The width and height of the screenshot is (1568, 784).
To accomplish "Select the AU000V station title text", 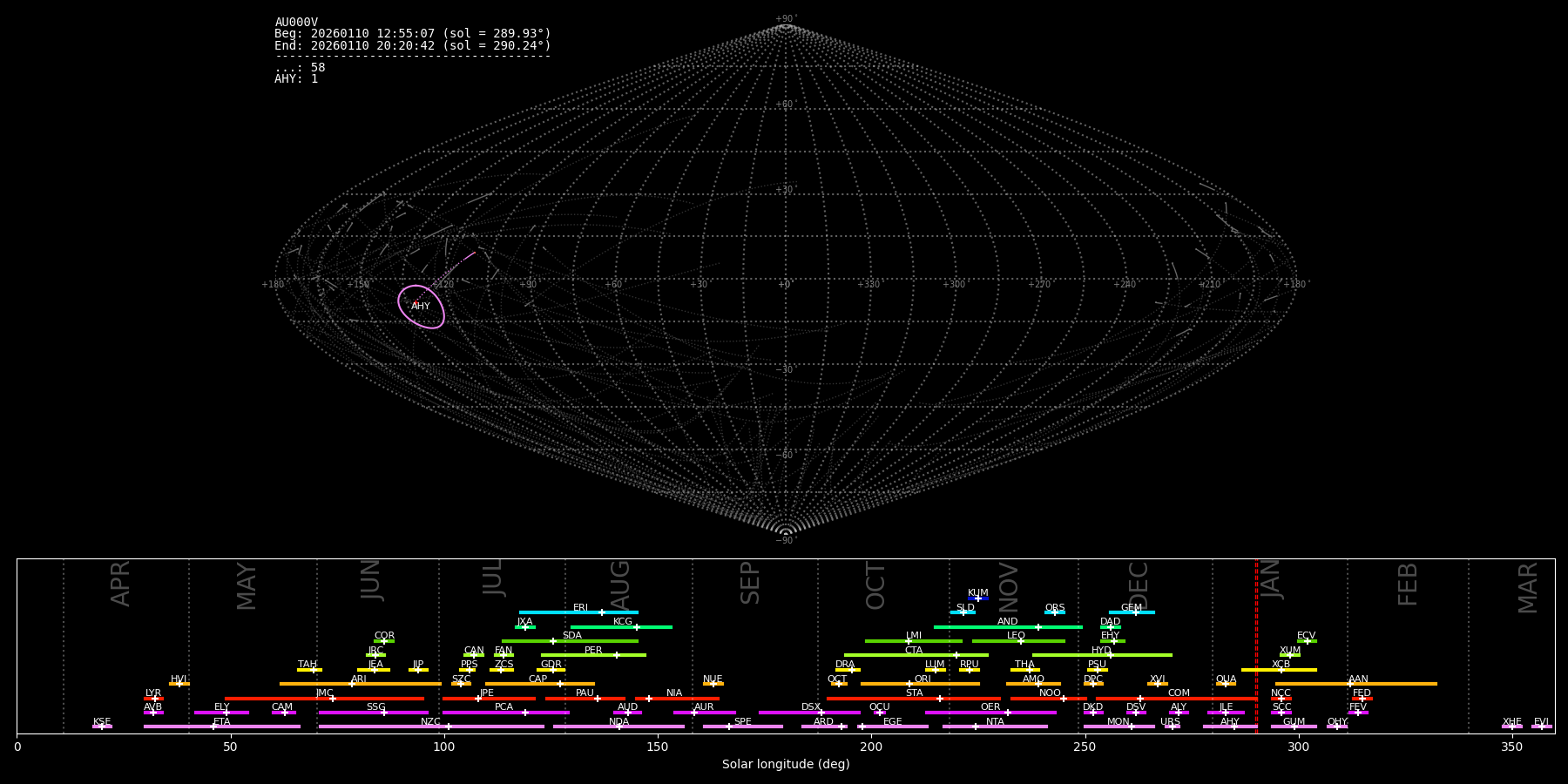I will tap(296, 23).
